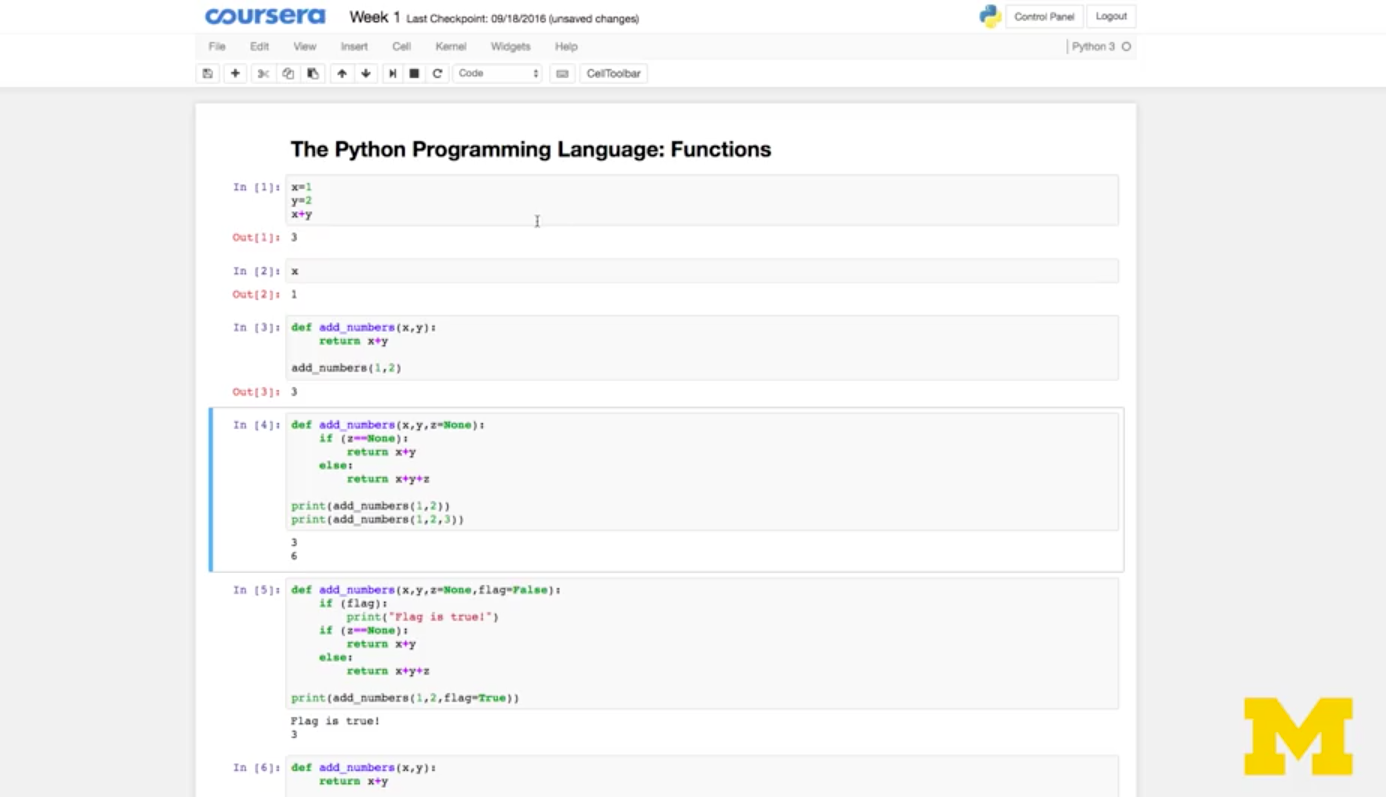This screenshot has height=797, width=1386.
Task: Click the heading The Python Programming Language: Functions
Action: (531, 150)
